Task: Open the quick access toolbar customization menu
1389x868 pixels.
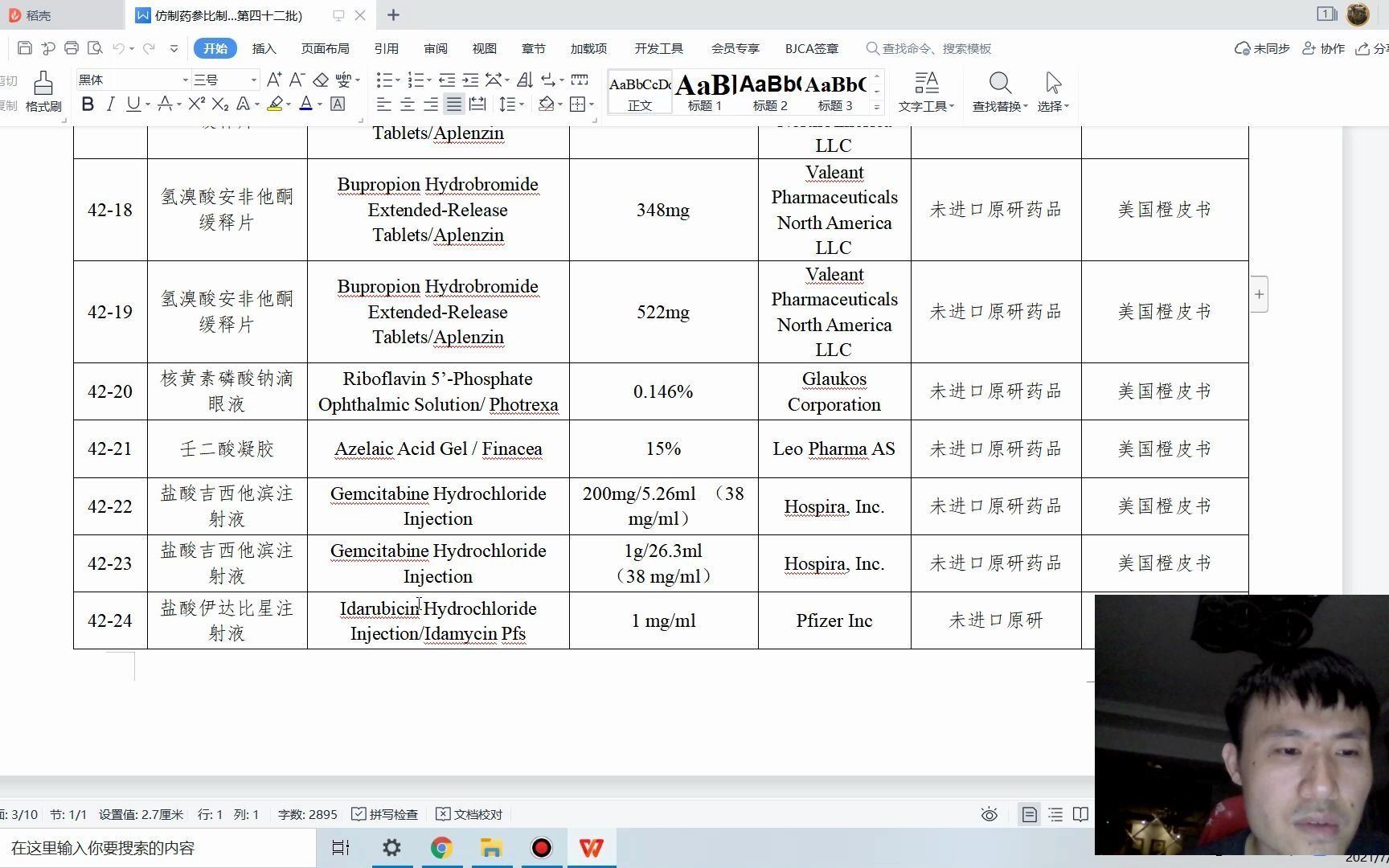Action: point(174,48)
